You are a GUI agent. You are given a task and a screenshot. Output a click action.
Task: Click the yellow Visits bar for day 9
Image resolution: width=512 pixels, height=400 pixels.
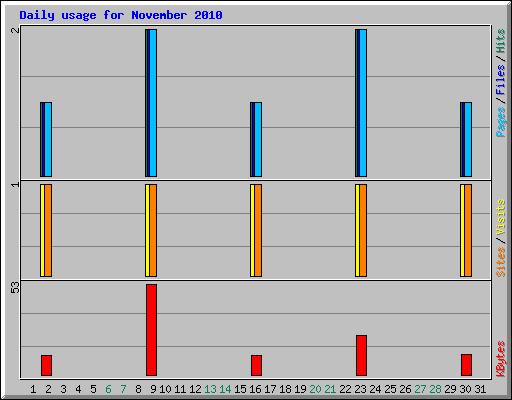pos(147,230)
